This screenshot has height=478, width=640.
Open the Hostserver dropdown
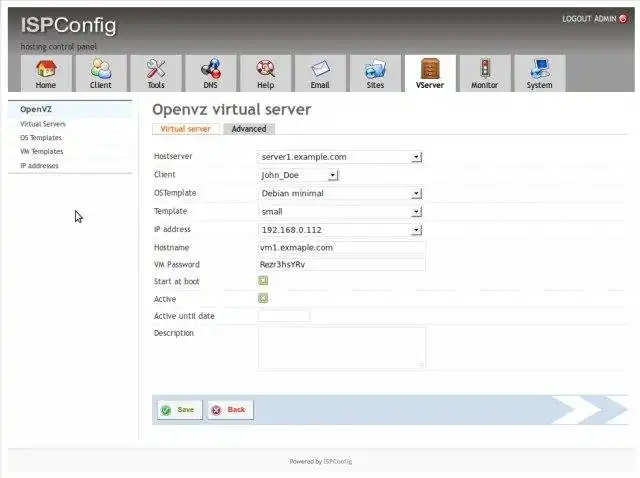coord(340,157)
